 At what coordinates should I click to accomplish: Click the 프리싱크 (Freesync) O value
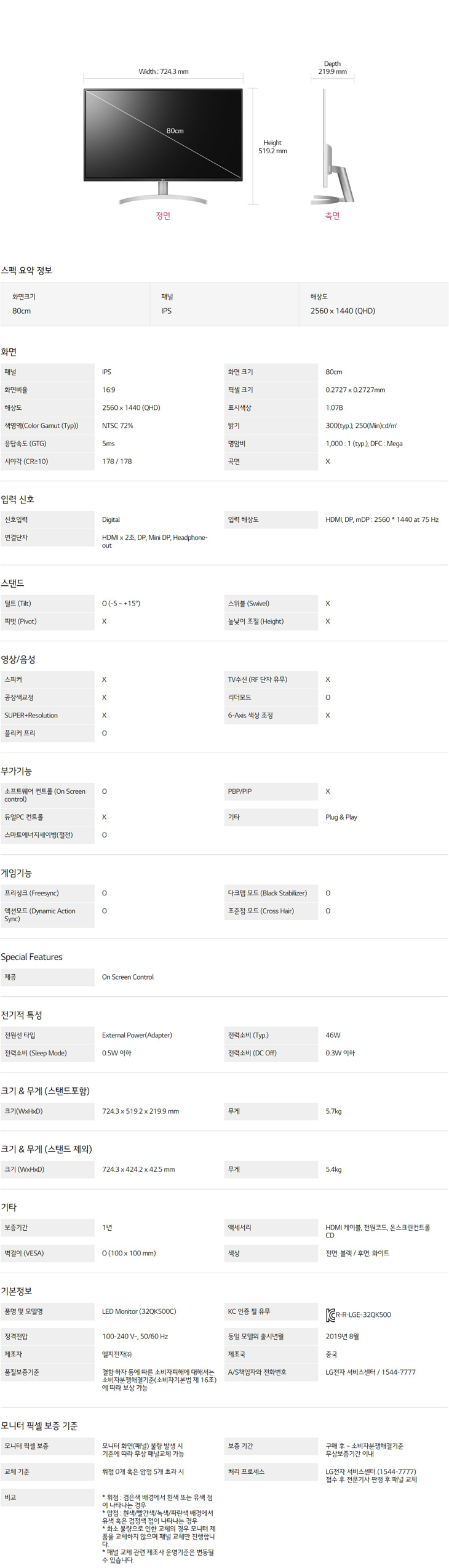tap(105, 893)
